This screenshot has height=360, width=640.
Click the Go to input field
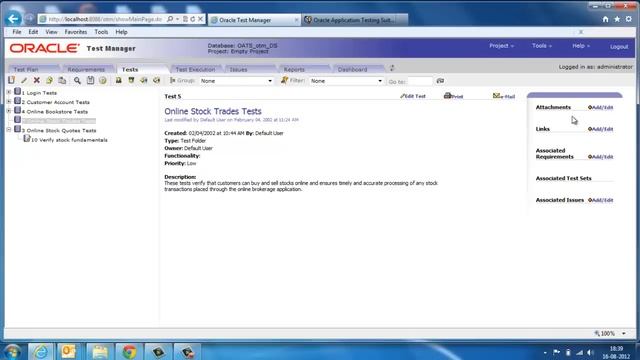coord(420,81)
